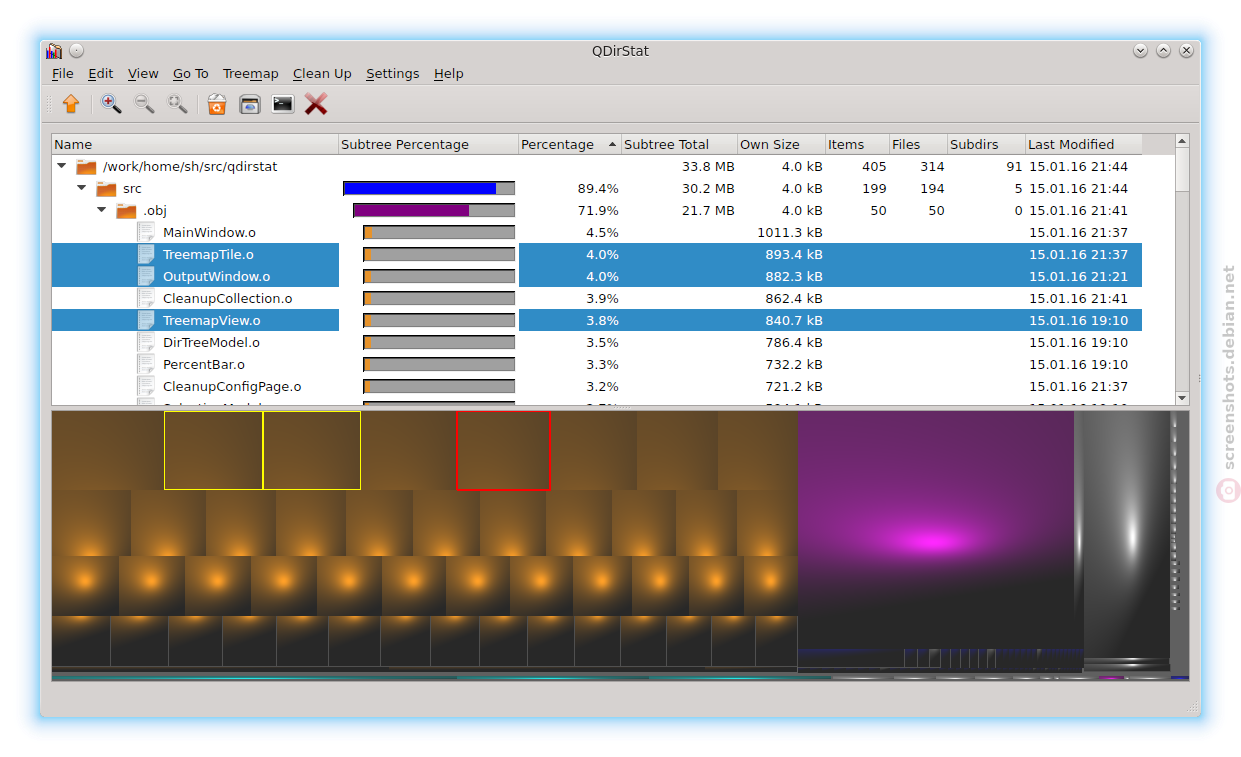Click scroll down arrow of tree view
This screenshot has width=1241, height=757.
click(x=1182, y=397)
